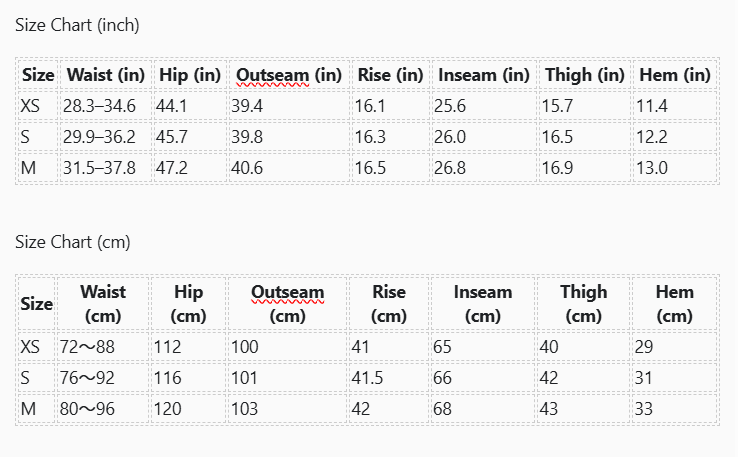This screenshot has width=738, height=457.
Task: Click the S rise cell 41.5
Action: (x=389, y=378)
